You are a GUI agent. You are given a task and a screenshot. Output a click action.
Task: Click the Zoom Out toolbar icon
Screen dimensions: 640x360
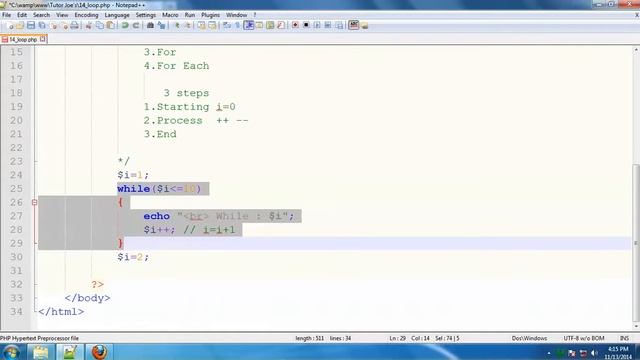coord(188,25)
